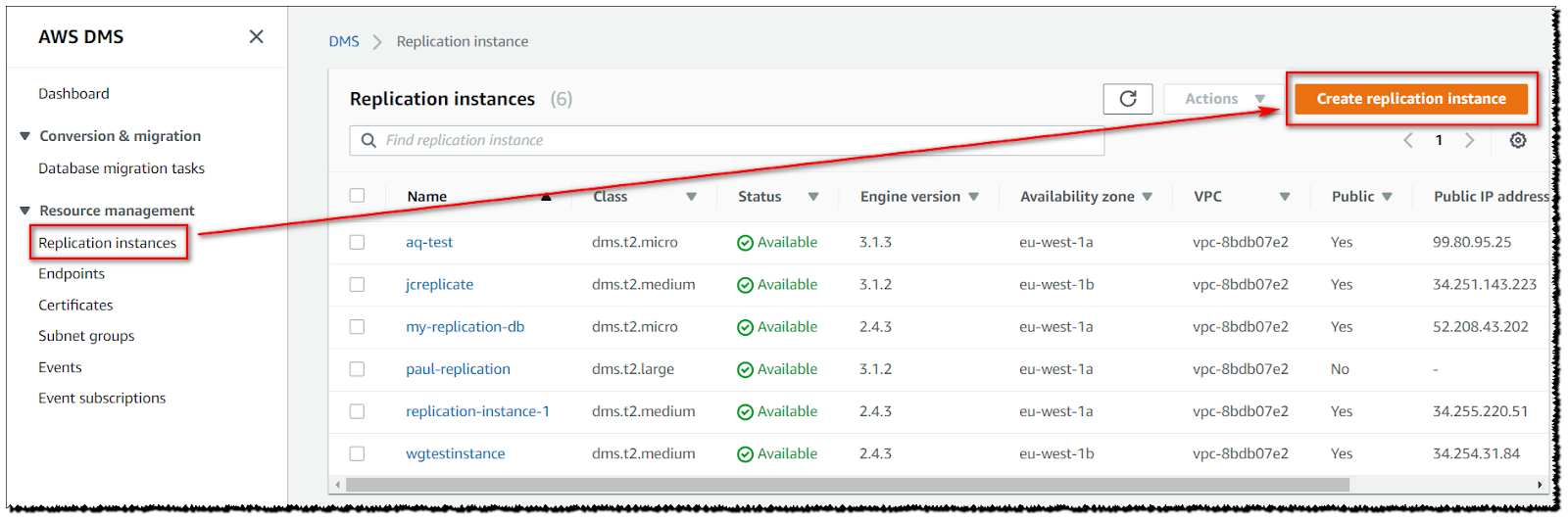Open paul-replication instance link
Image resolution: width=1568 pixels, height=520 pixels.
click(x=458, y=369)
